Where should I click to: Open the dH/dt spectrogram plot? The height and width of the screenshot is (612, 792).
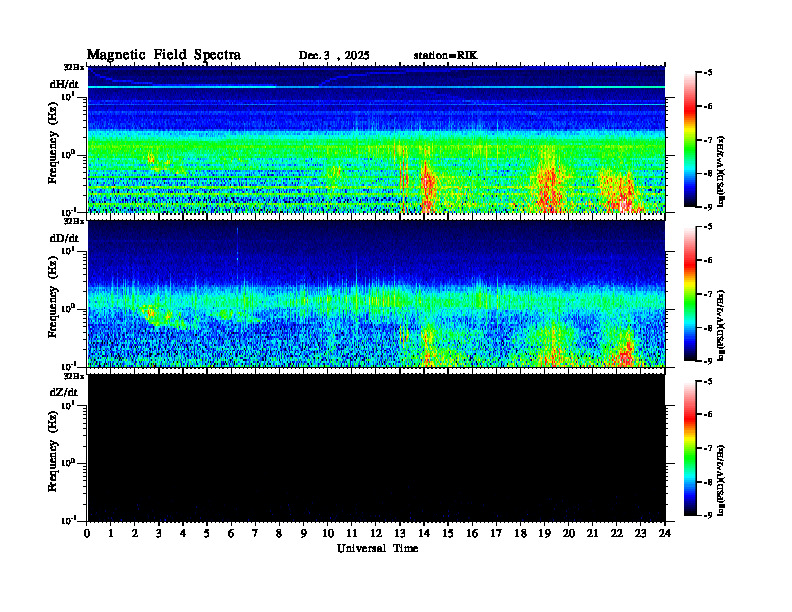[376, 139]
